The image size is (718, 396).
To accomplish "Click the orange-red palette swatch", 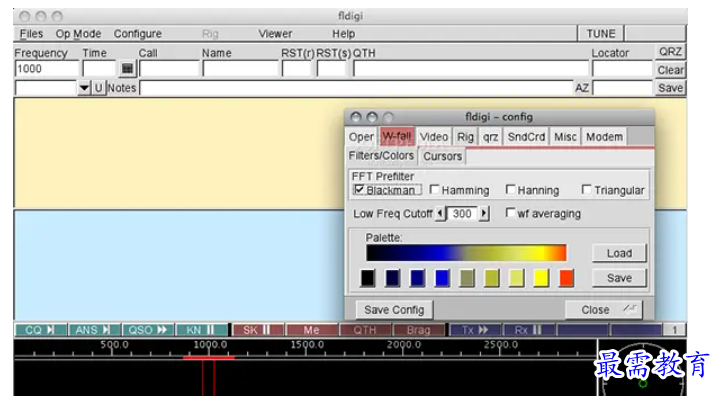I will pyautogui.click(x=566, y=278).
